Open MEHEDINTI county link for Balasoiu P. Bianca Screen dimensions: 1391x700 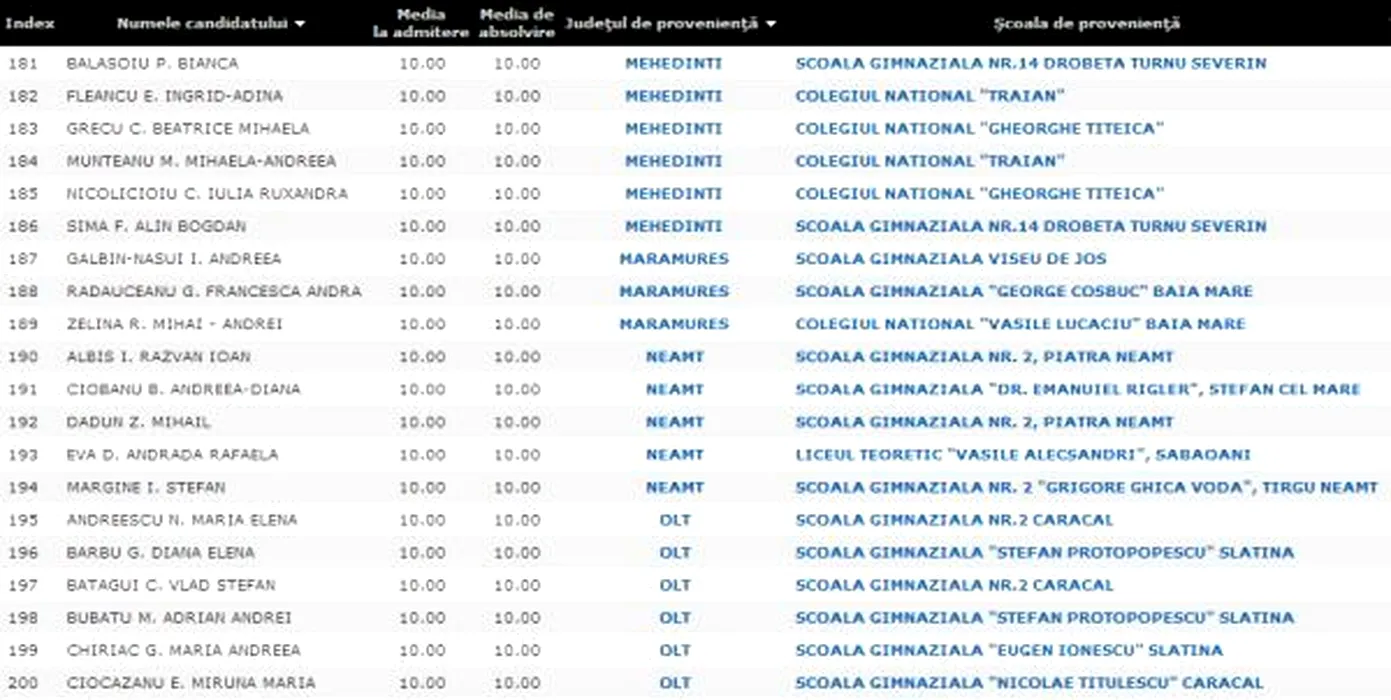point(673,63)
